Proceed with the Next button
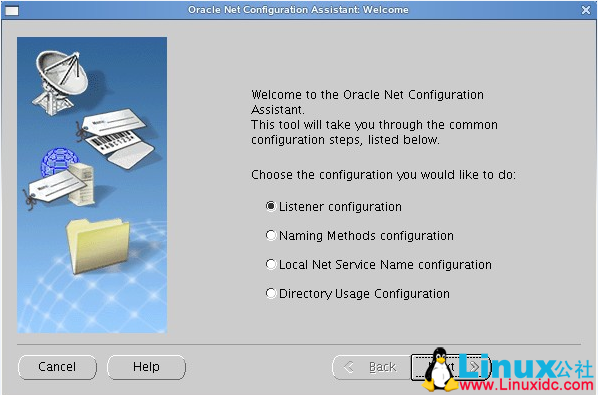This screenshot has height=395, width=598. pos(451,367)
